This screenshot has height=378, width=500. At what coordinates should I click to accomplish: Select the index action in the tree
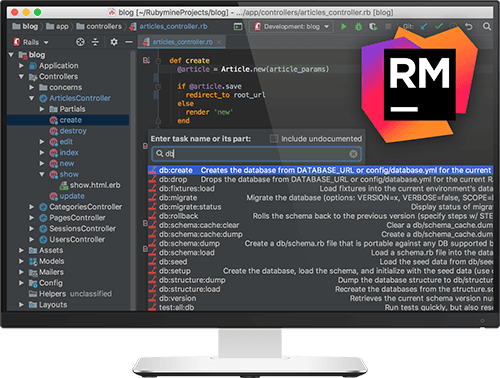click(68, 153)
